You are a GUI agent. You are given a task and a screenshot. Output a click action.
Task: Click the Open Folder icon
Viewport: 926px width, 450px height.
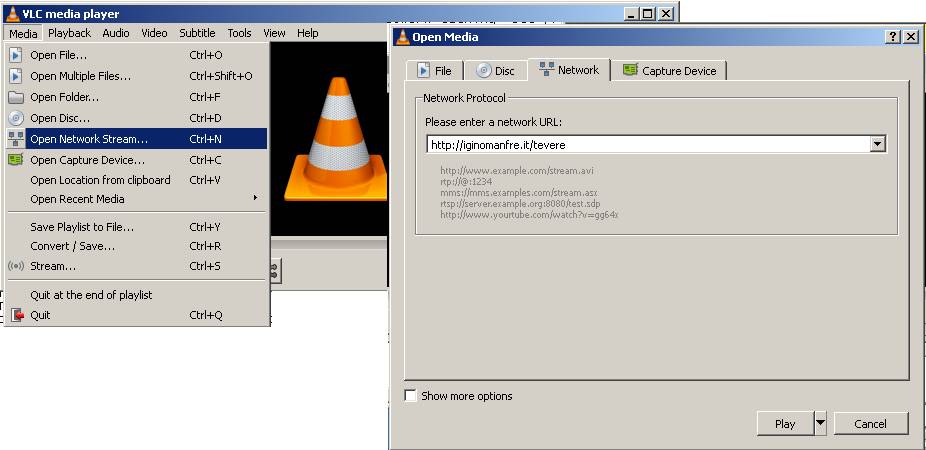[16, 97]
